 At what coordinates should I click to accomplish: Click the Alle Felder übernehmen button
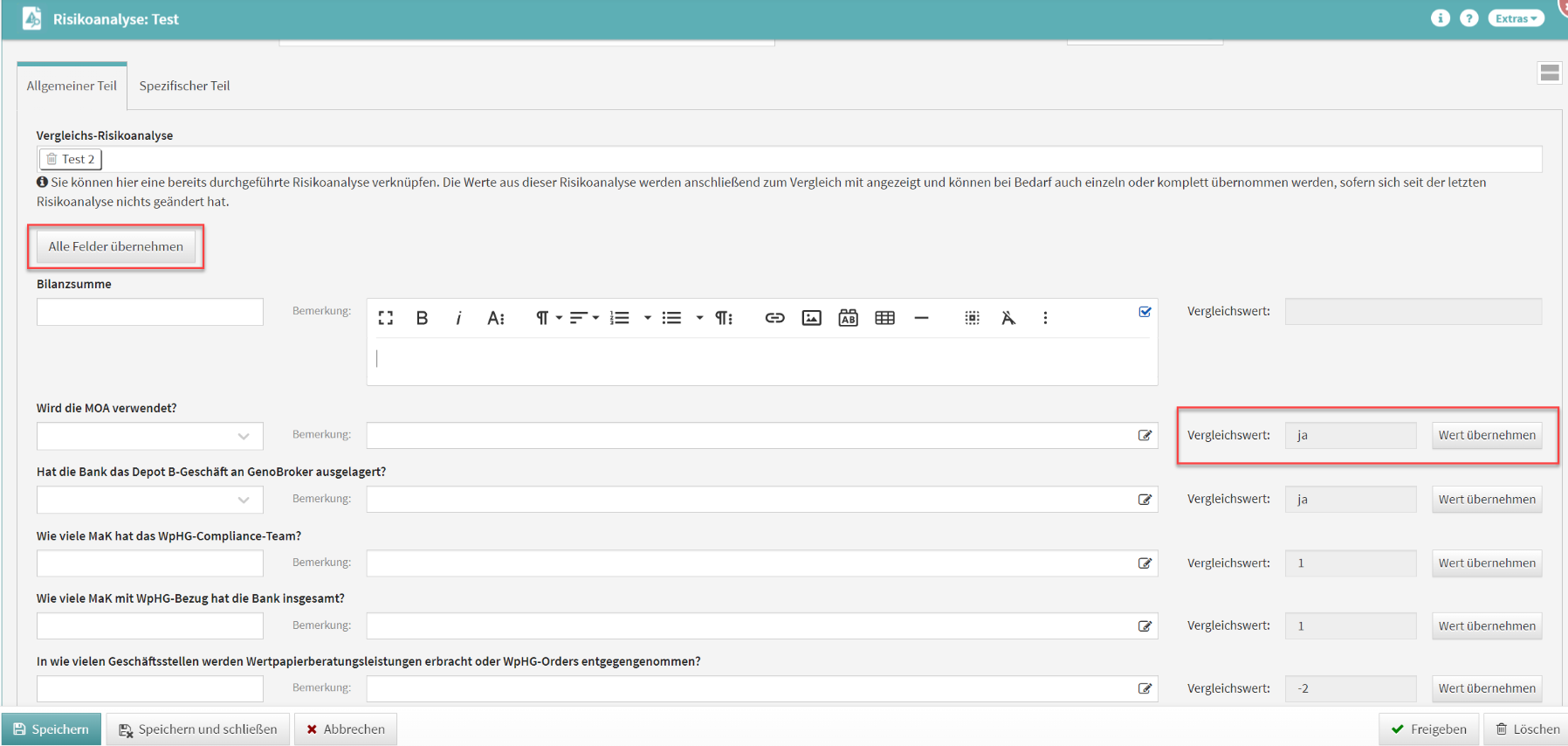pos(115,246)
